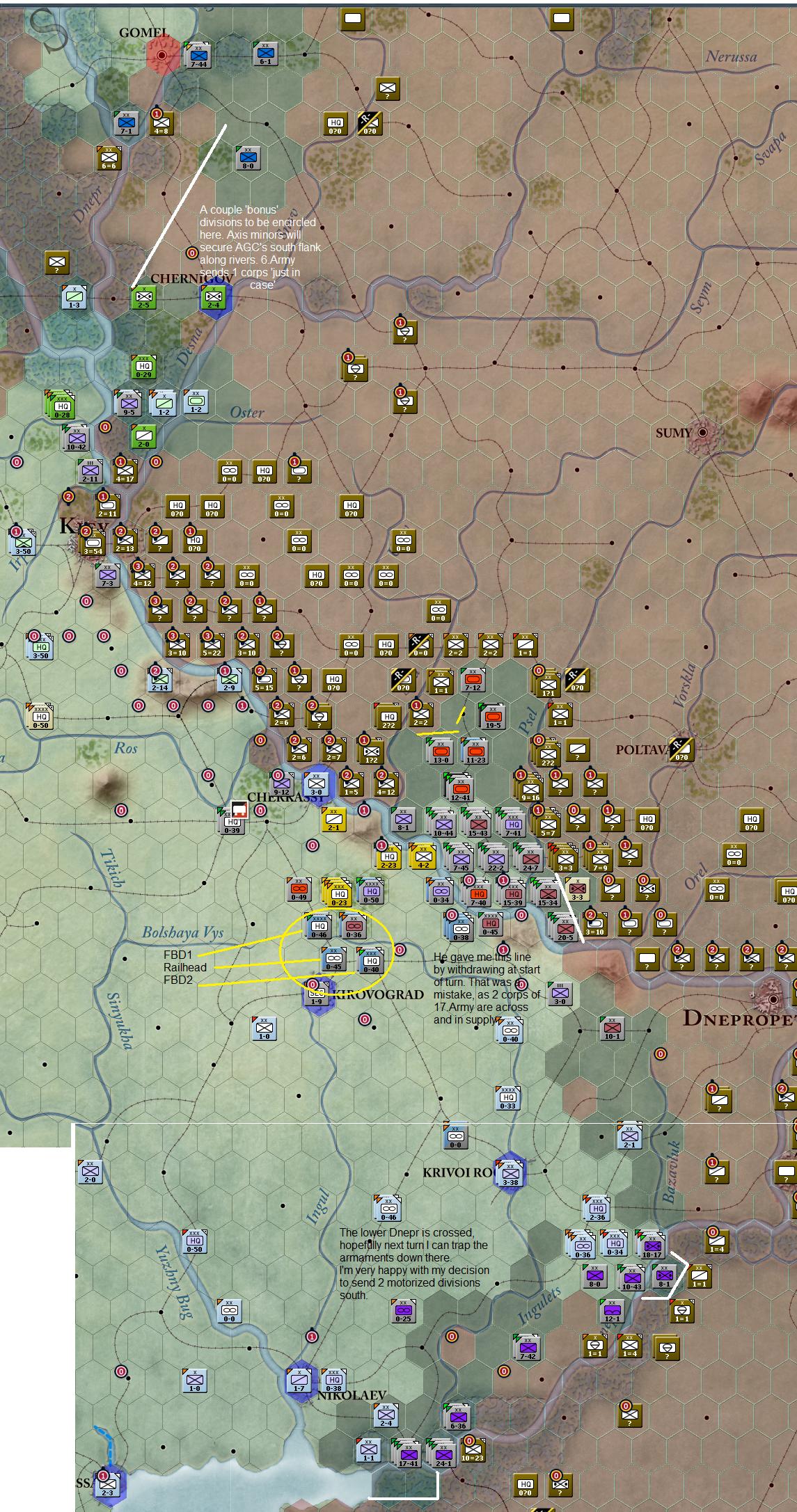Select the green HQ 0-28 stack
Viewport: 797px width, 1512px height.
pyautogui.click(x=61, y=406)
